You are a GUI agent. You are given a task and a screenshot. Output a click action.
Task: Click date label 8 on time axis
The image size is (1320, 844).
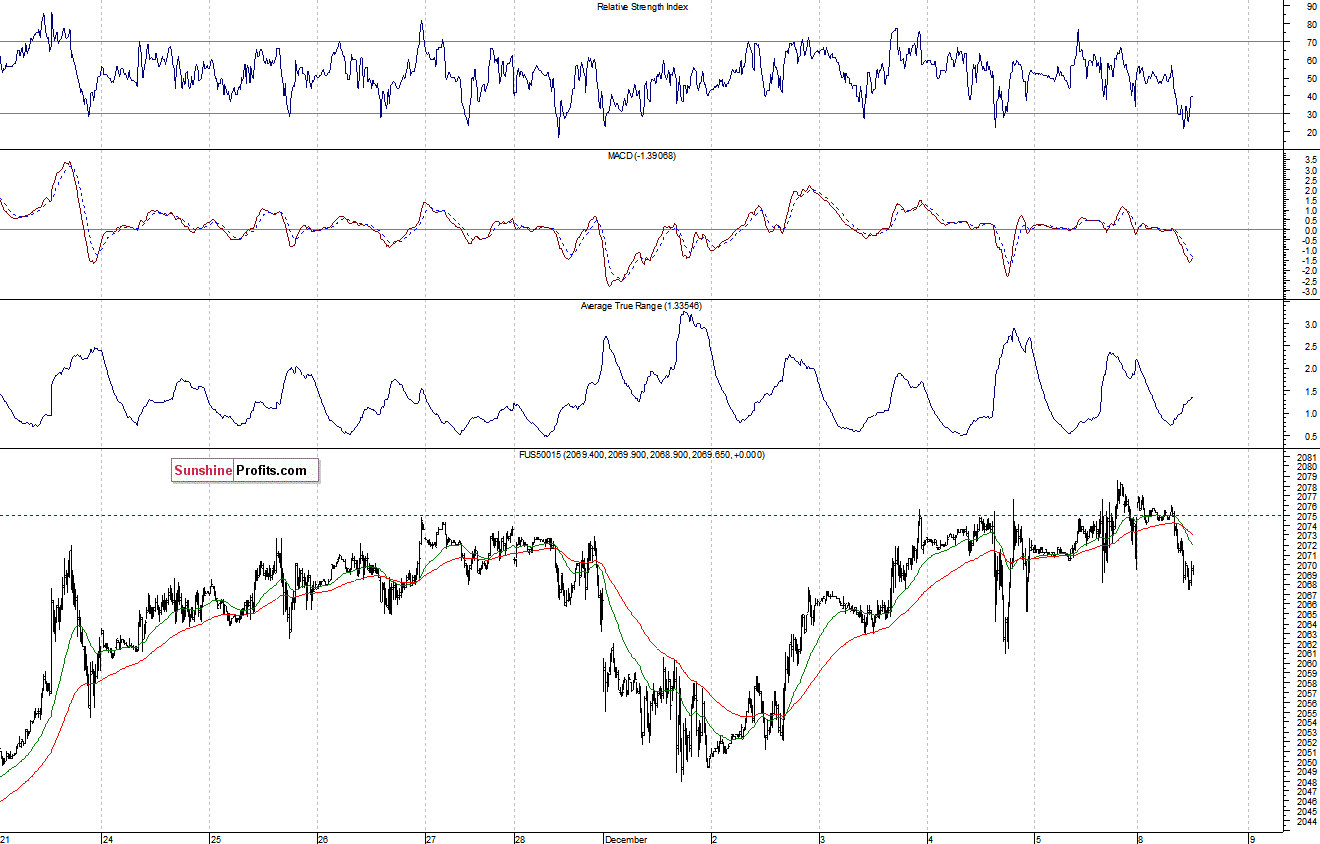1141,838
